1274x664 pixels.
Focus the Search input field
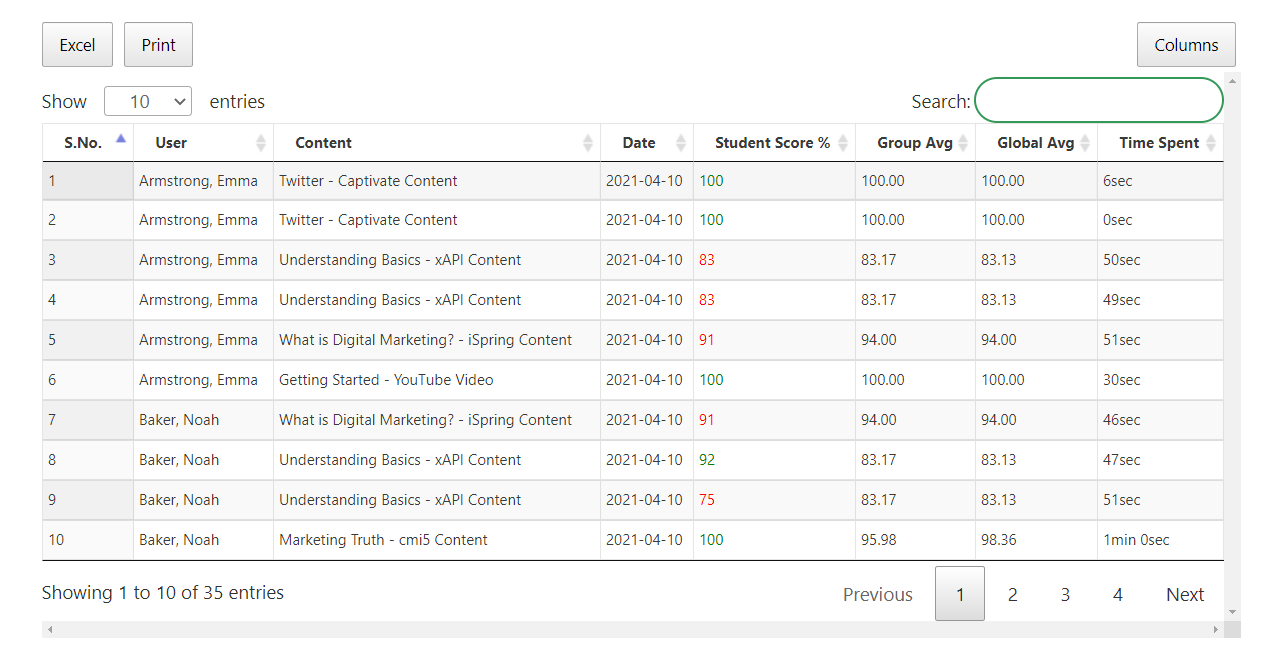coord(1099,100)
